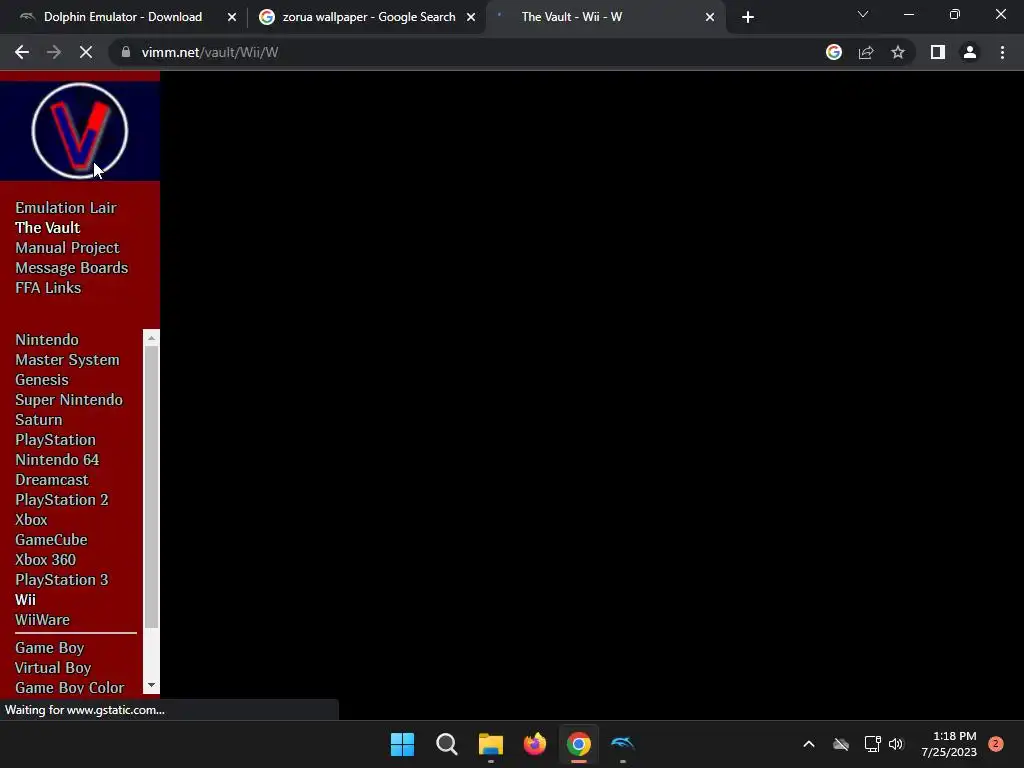Stop loading the page

click(x=86, y=52)
